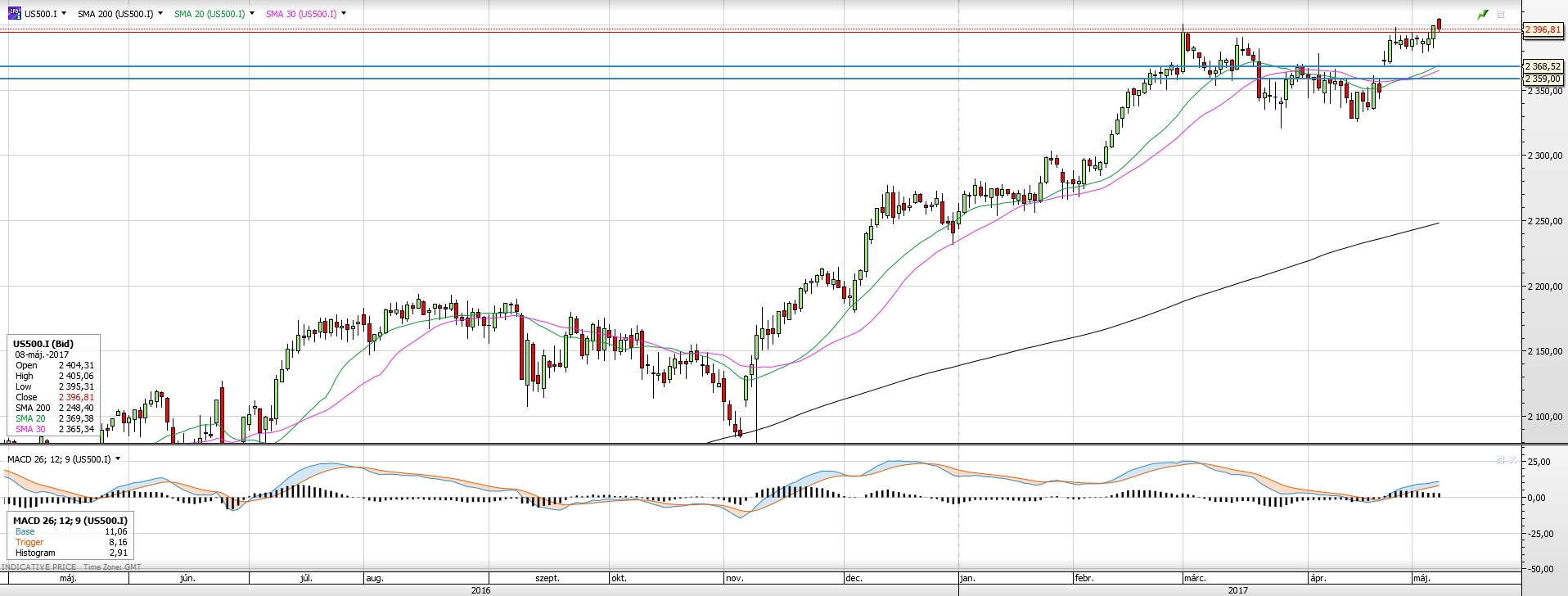1568x596 pixels.
Task: Click the 2 150,00 price axis label
Action: coord(1545,351)
